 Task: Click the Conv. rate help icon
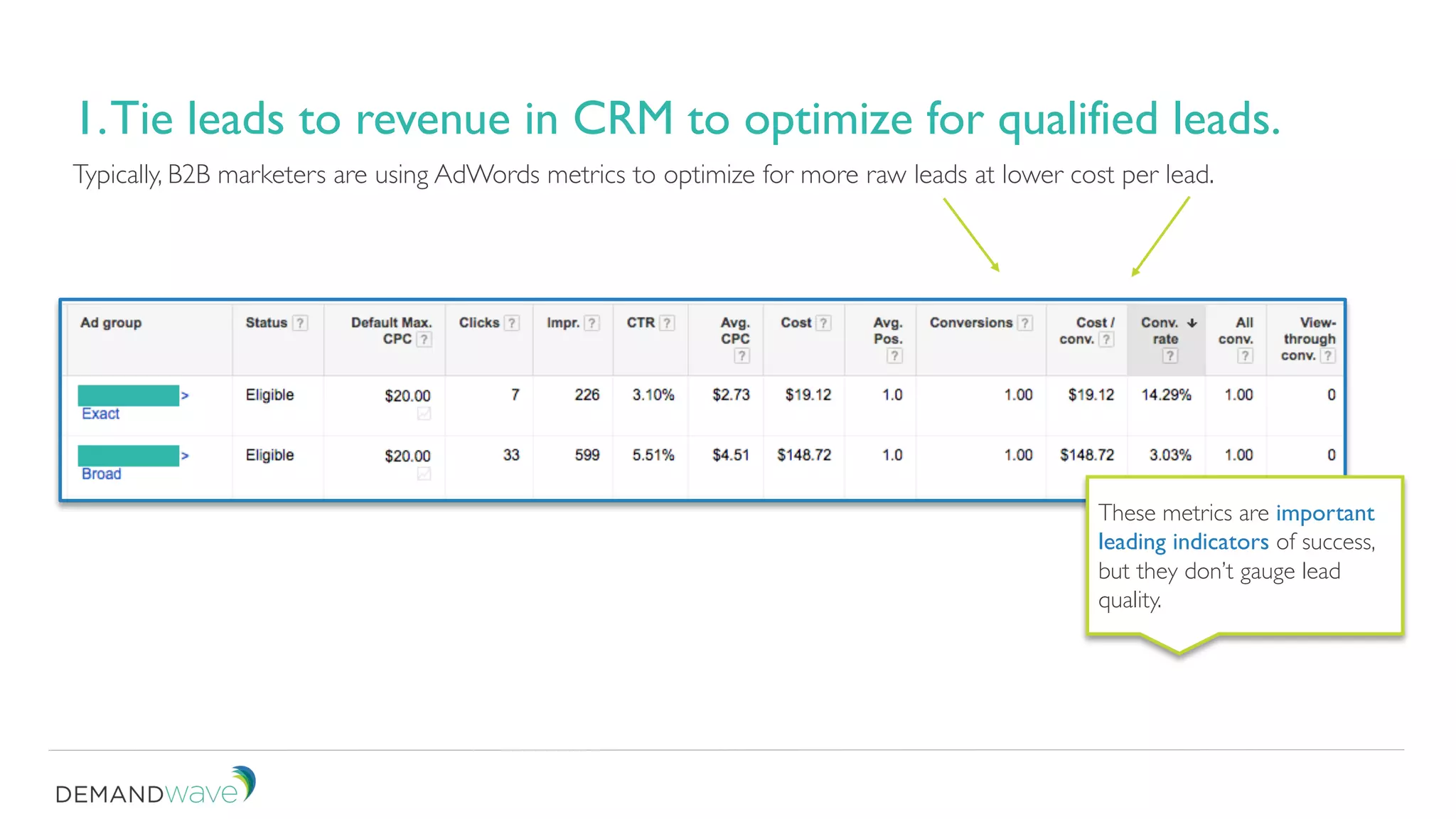click(1170, 355)
